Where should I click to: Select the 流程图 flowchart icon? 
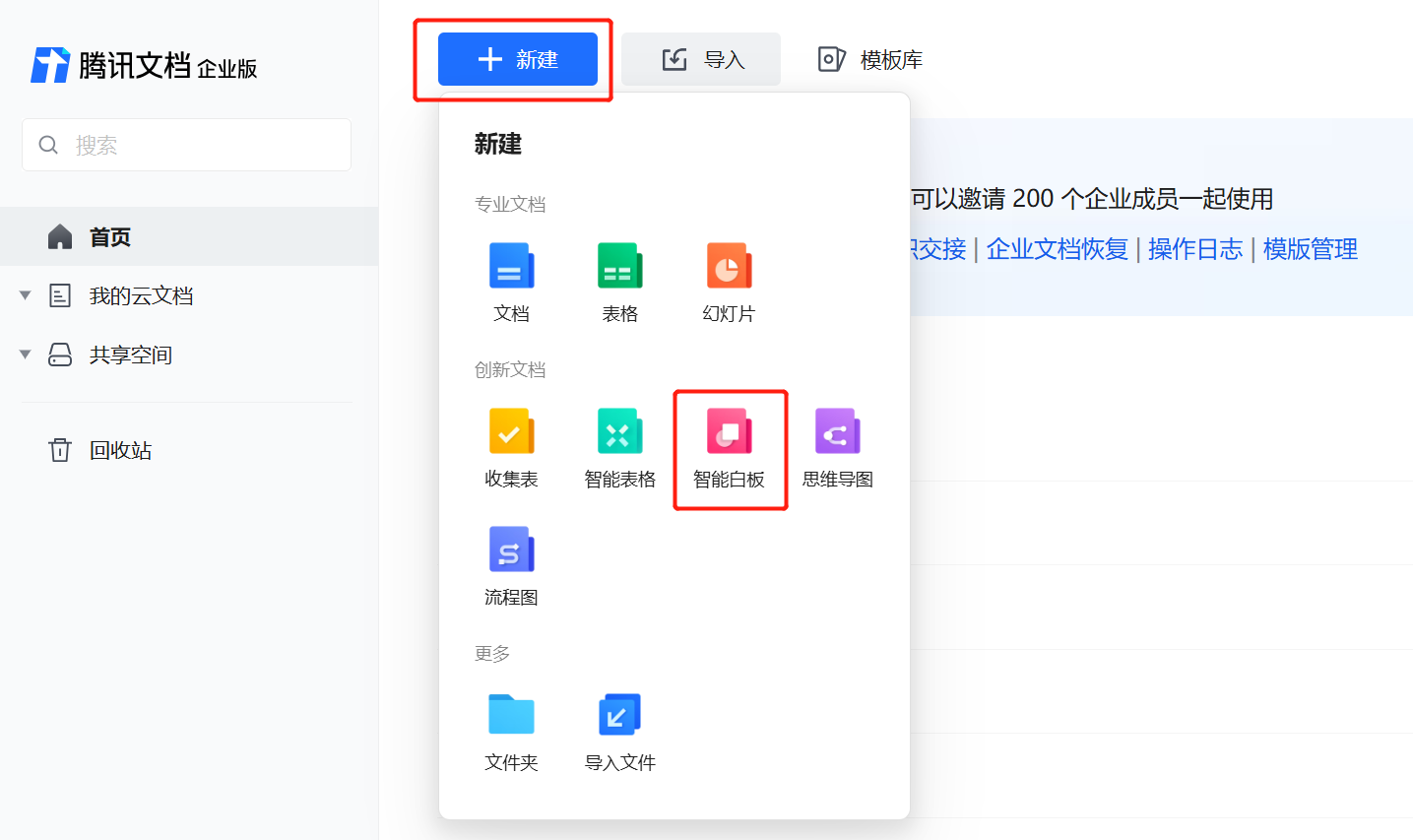pos(511,549)
